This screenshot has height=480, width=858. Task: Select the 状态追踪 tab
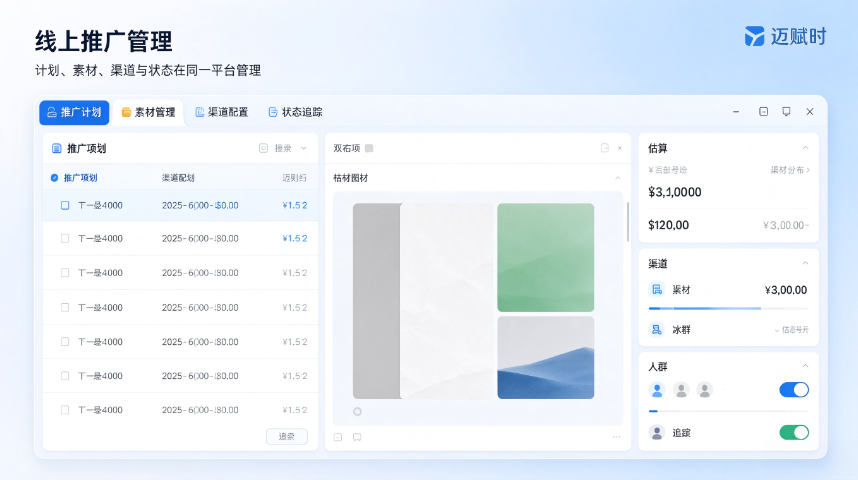click(295, 112)
